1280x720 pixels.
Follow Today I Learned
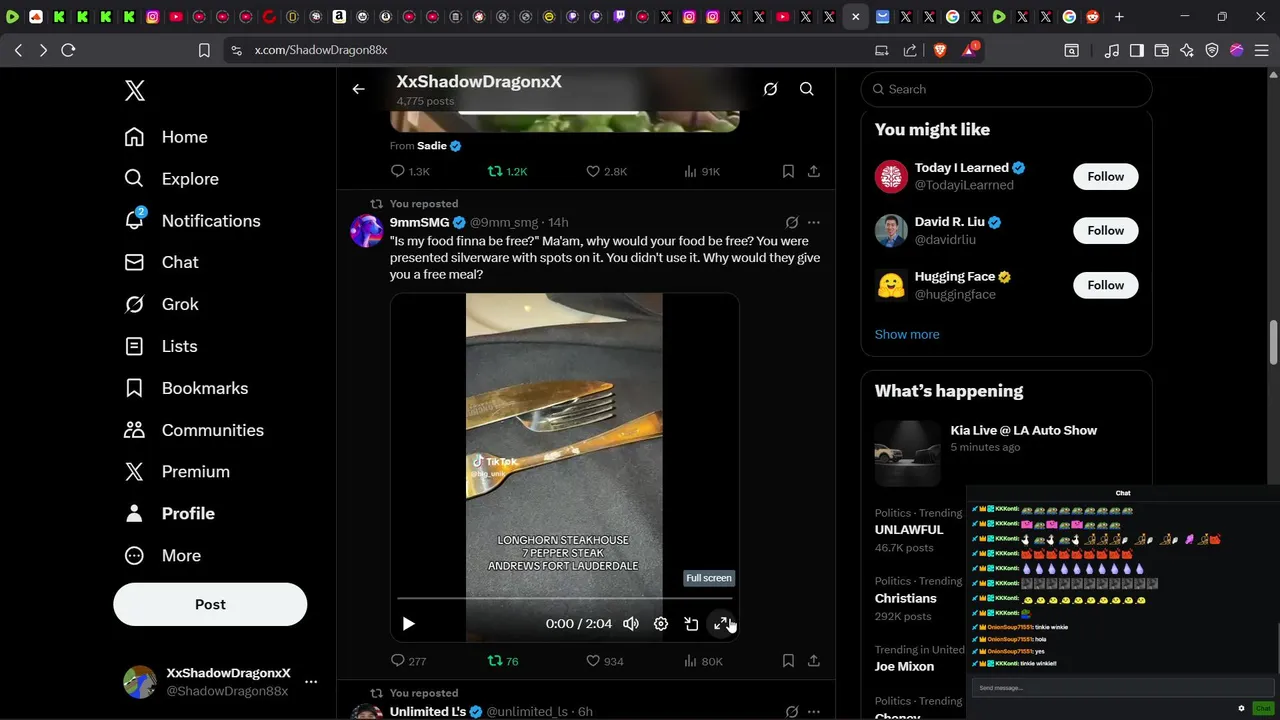[1106, 176]
